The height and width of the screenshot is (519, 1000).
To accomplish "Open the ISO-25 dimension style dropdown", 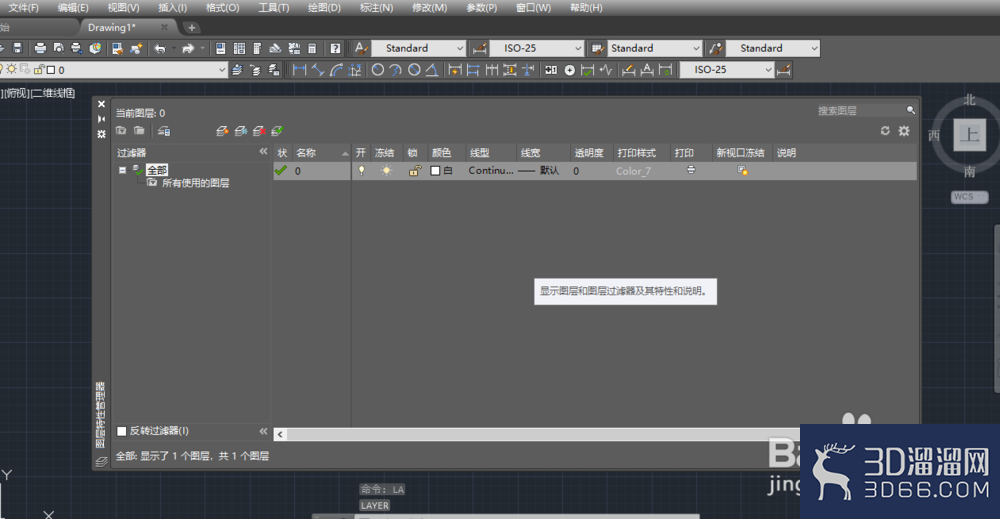I will click(x=536, y=48).
